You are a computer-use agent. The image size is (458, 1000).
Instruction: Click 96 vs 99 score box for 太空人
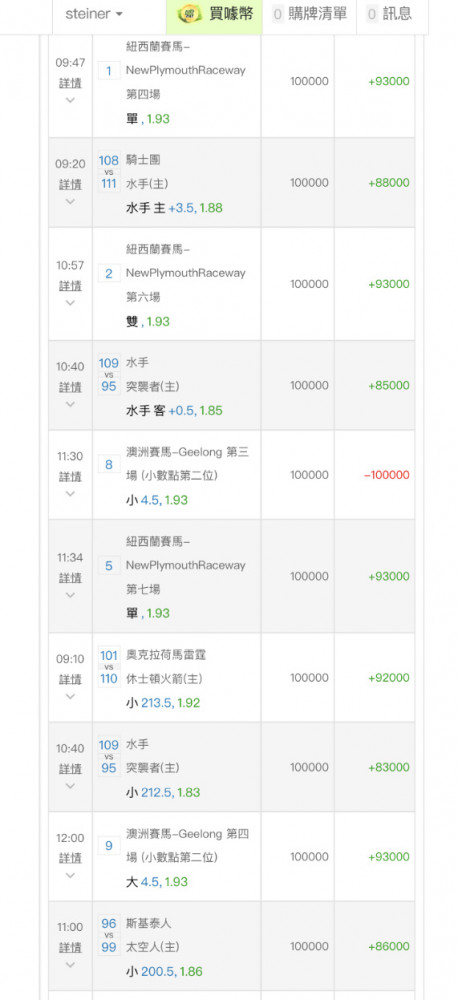click(x=108, y=935)
